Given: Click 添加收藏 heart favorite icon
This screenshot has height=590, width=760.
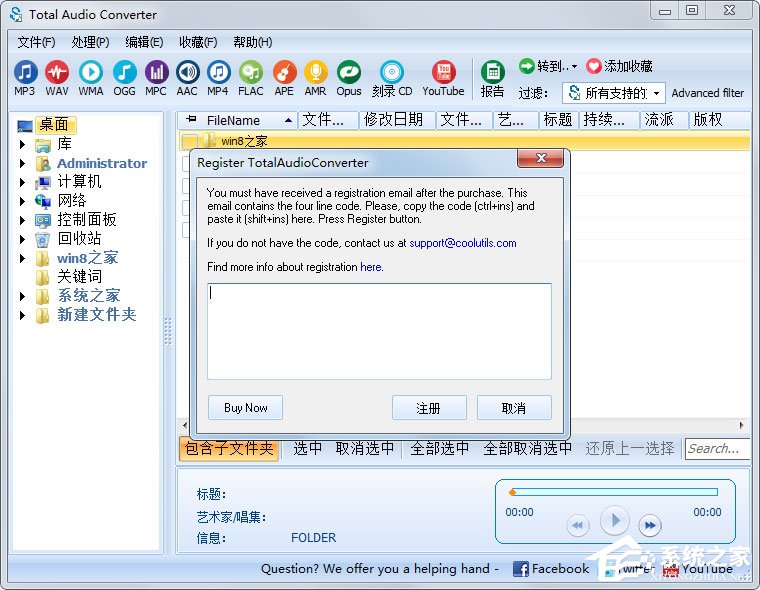Looking at the screenshot, I should [x=594, y=66].
